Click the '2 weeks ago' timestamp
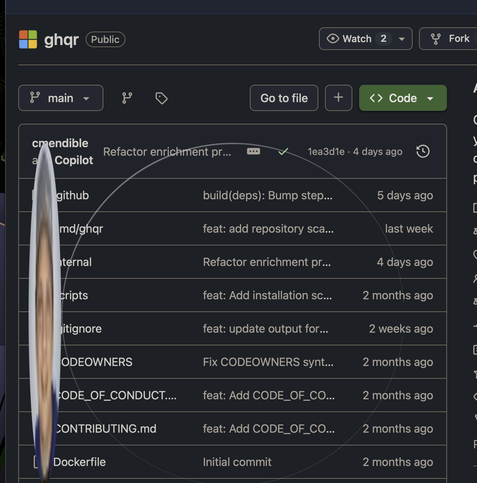The height and width of the screenshot is (483, 477). pyautogui.click(x=401, y=329)
